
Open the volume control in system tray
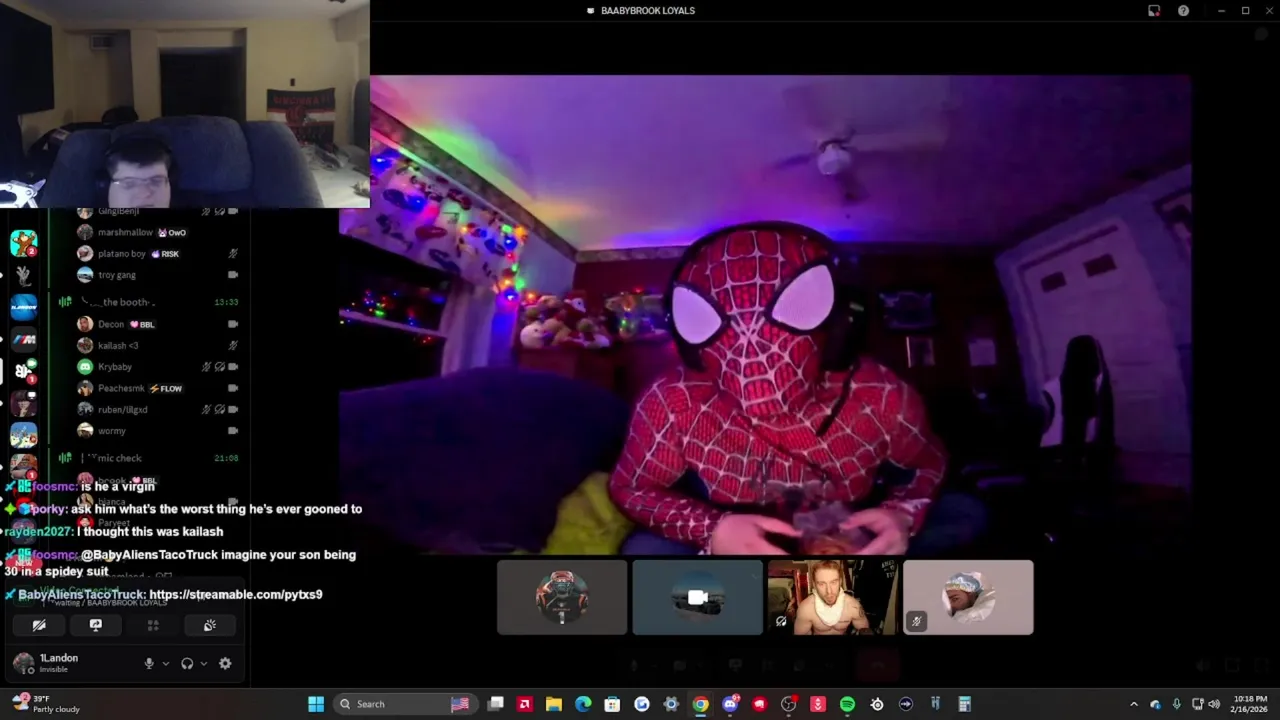click(1214, 704)
